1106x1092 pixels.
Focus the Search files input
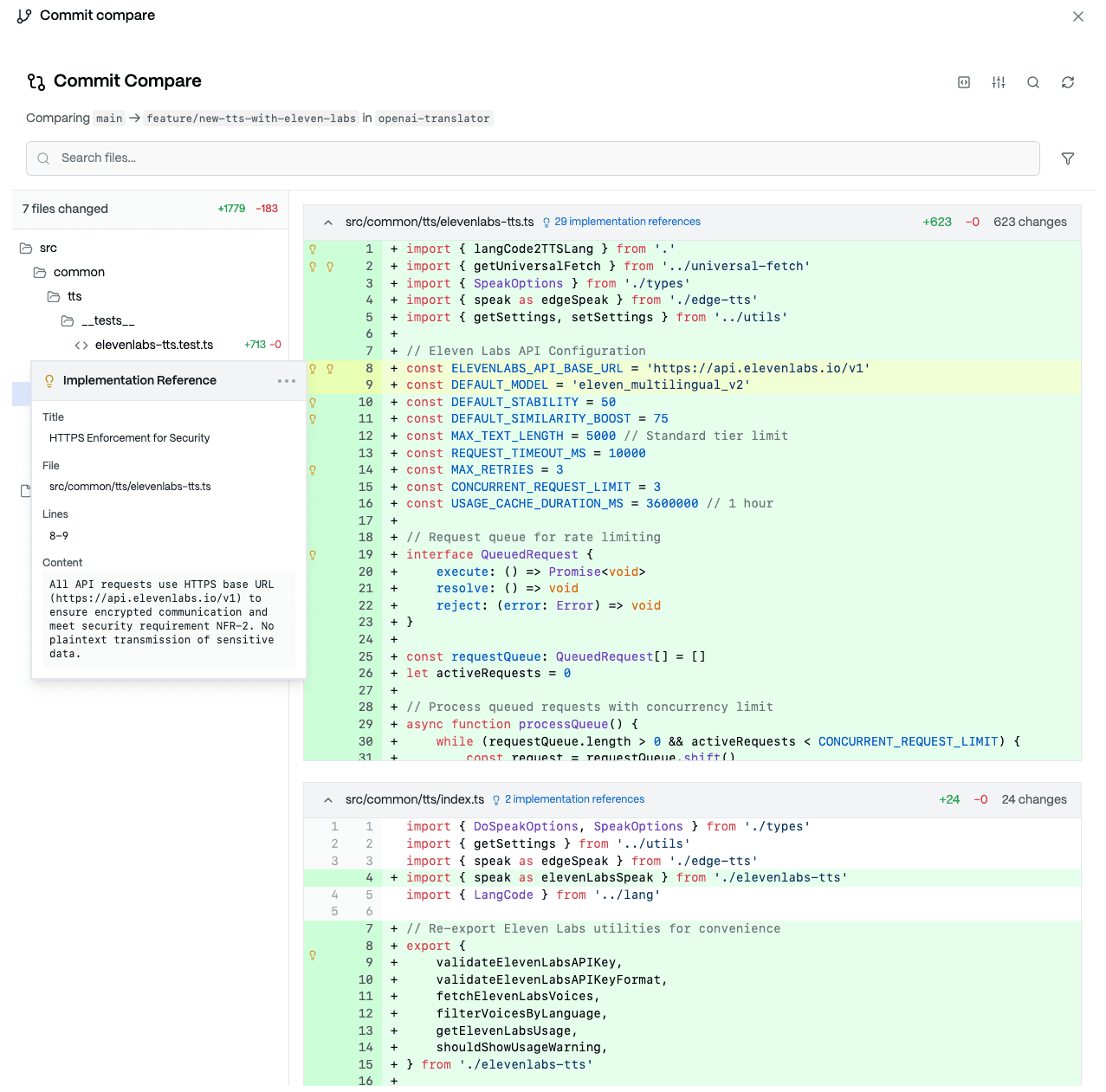533,158
